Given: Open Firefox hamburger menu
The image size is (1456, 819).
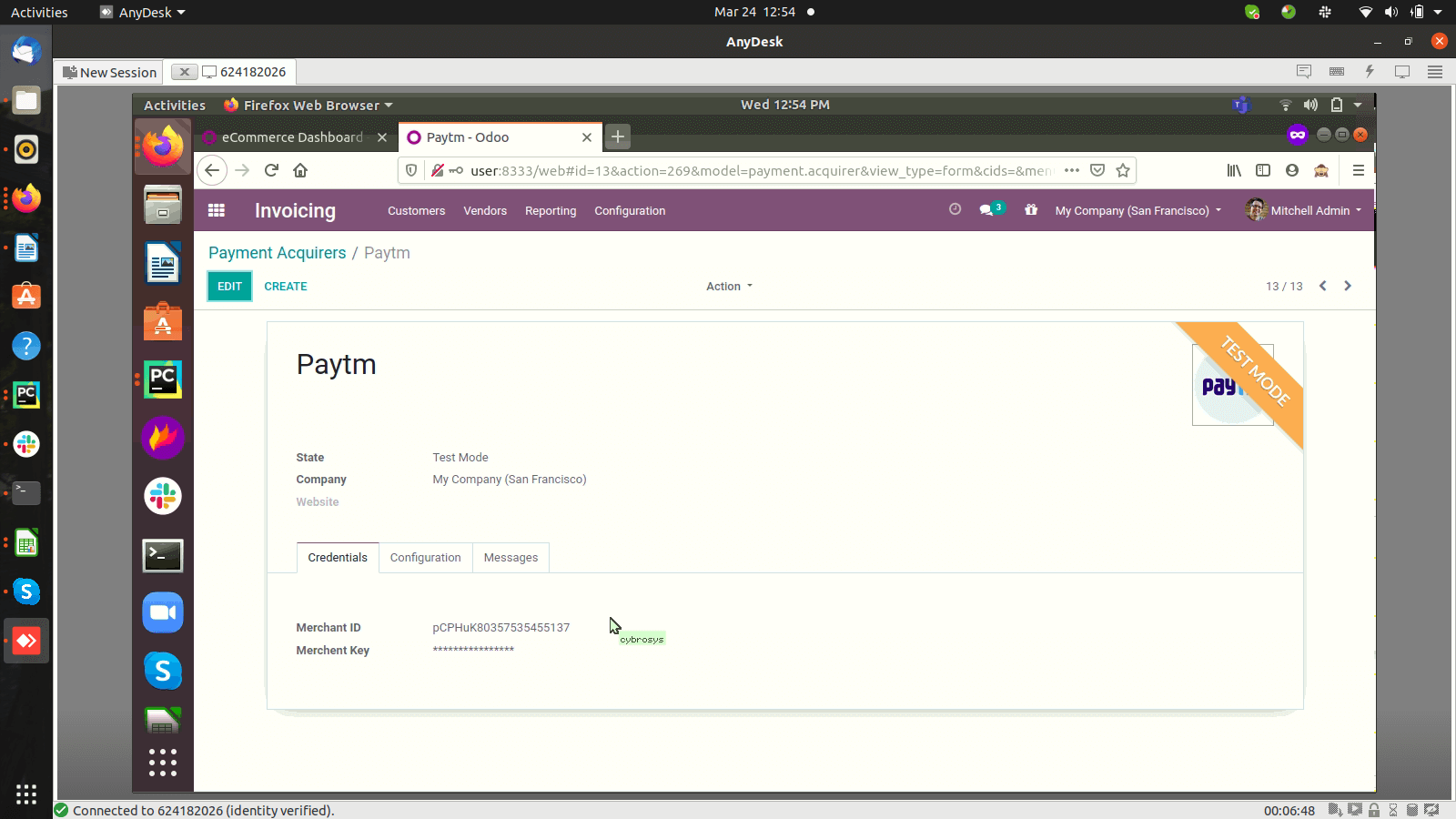Looking at the screenshot, I should click(x=1359, y=170).
